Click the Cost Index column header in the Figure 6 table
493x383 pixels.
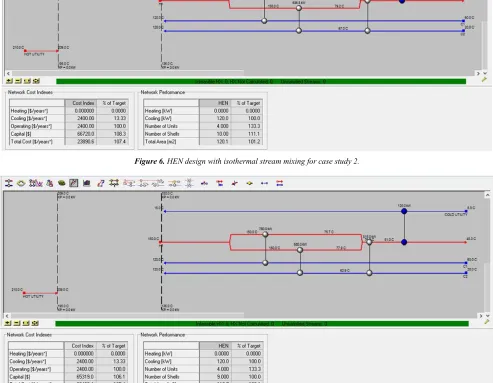point(81,103)
